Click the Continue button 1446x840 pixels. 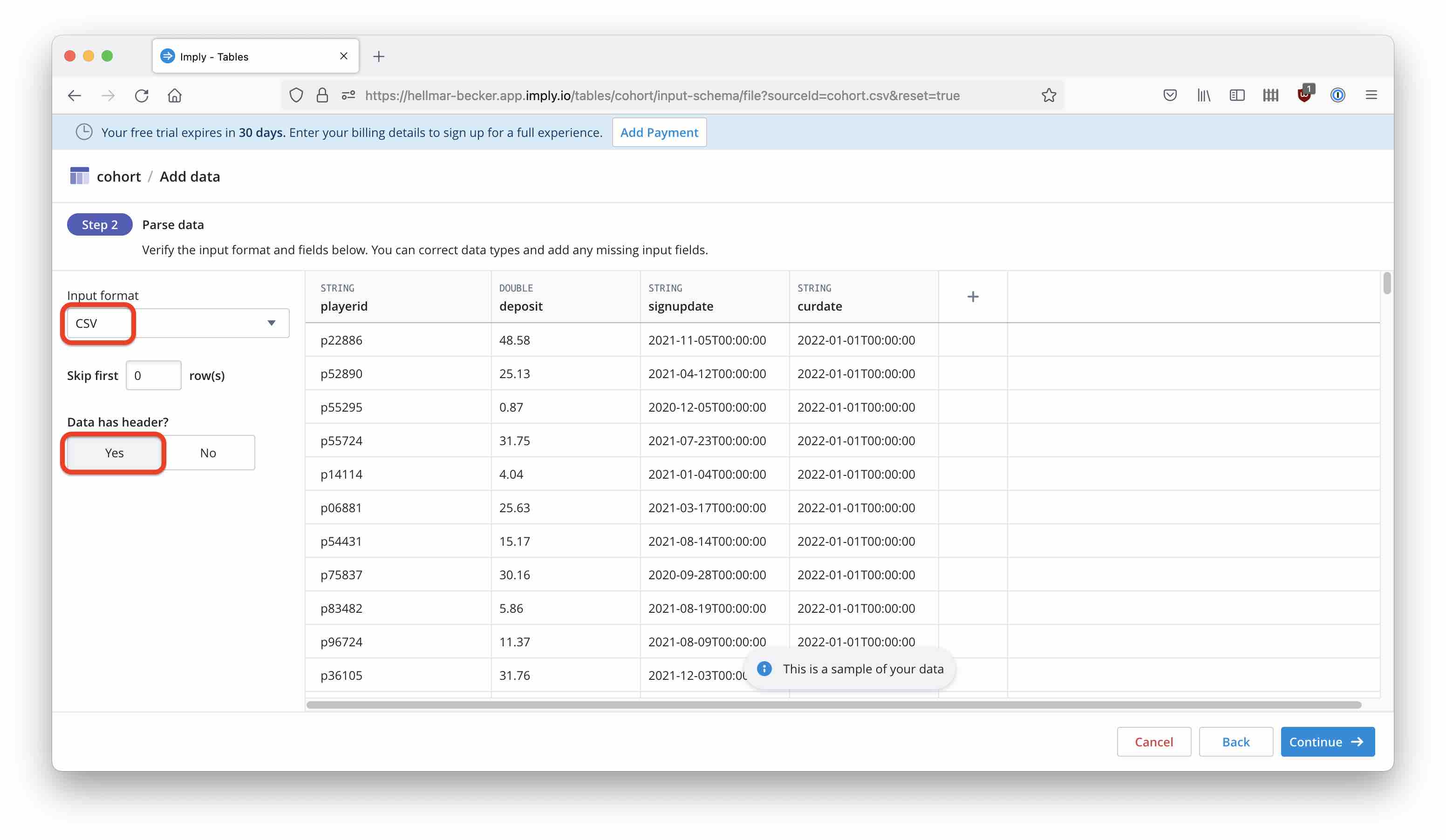click(x=1327, y=741)
